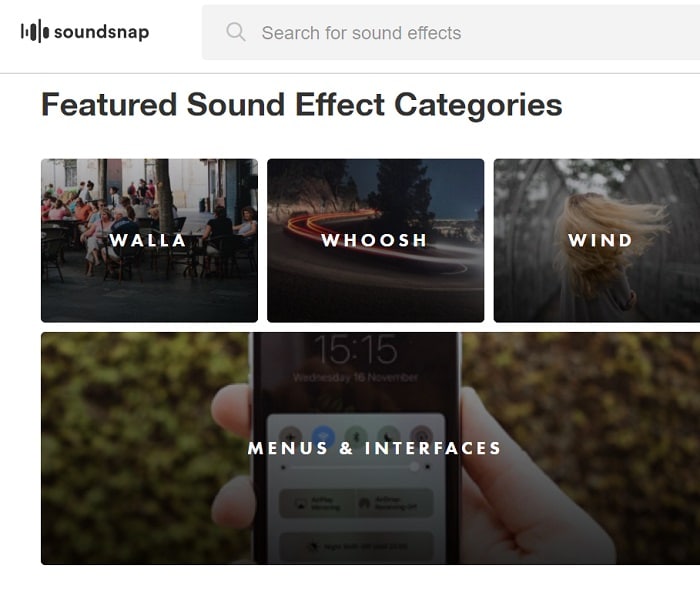Screen dimensions: 700x589
Task: Click the brightness slider in the phone image
Action: tap(356, 466)
